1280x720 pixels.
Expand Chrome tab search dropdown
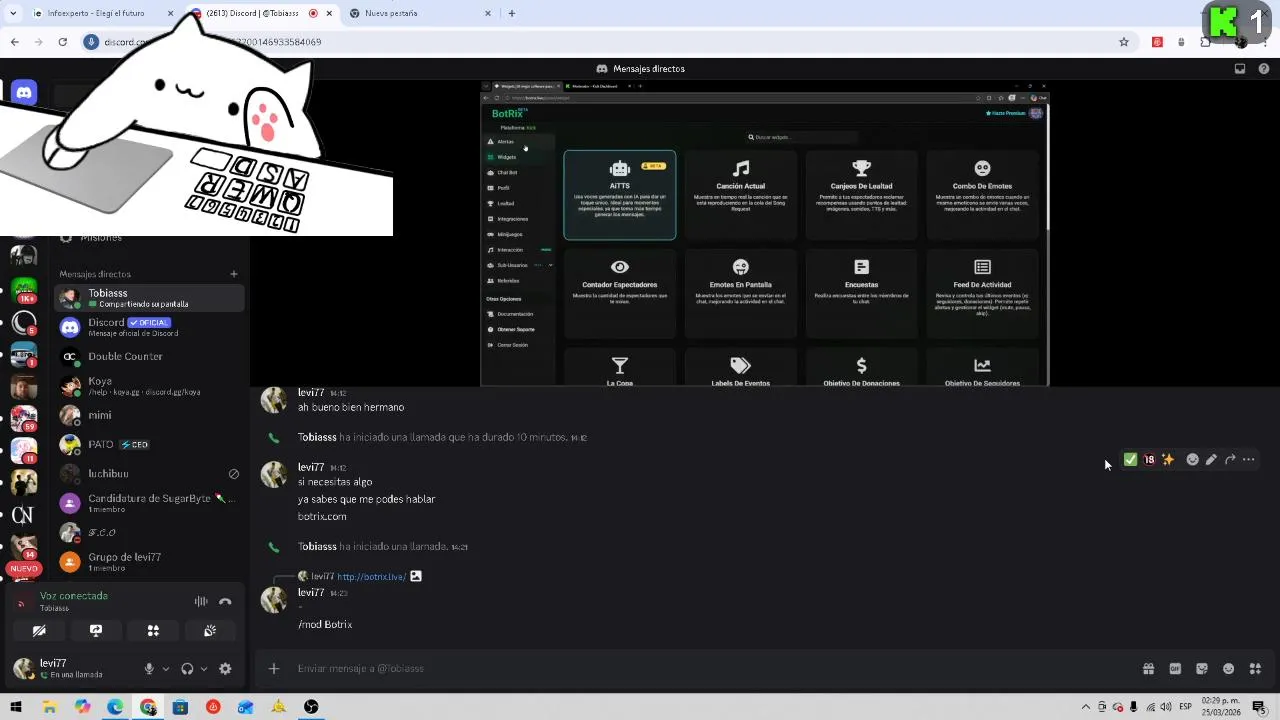(x=13, y=13)
